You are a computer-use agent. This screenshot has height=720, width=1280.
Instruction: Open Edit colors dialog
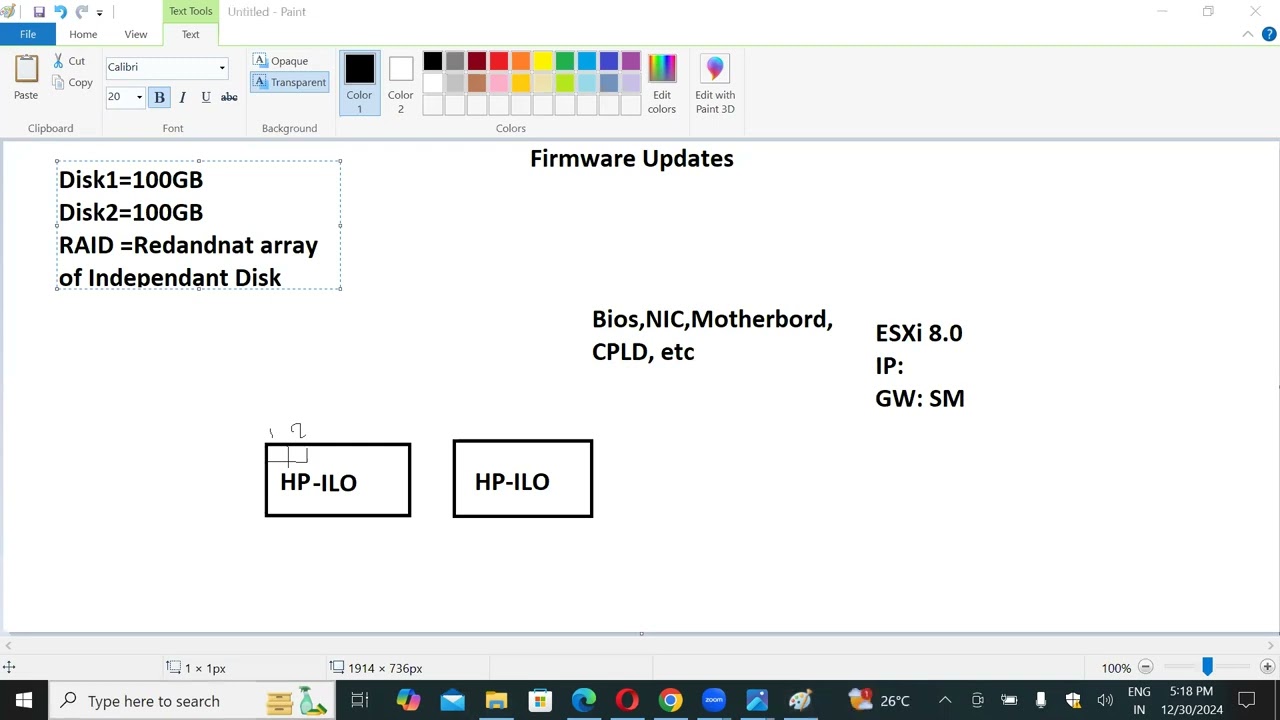pyautogui.click(x=662, y=83)
